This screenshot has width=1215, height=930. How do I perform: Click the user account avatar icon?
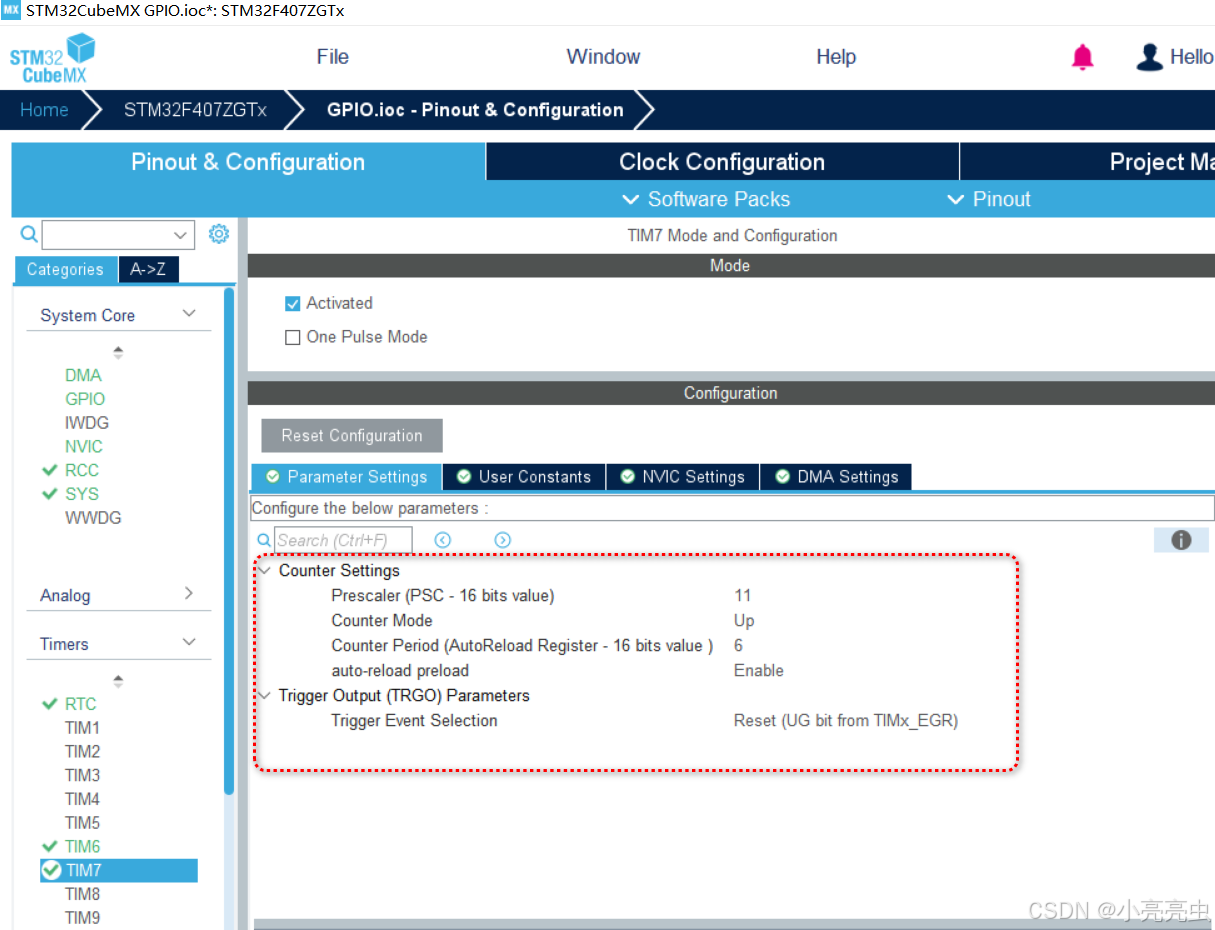click(1150, 57)
